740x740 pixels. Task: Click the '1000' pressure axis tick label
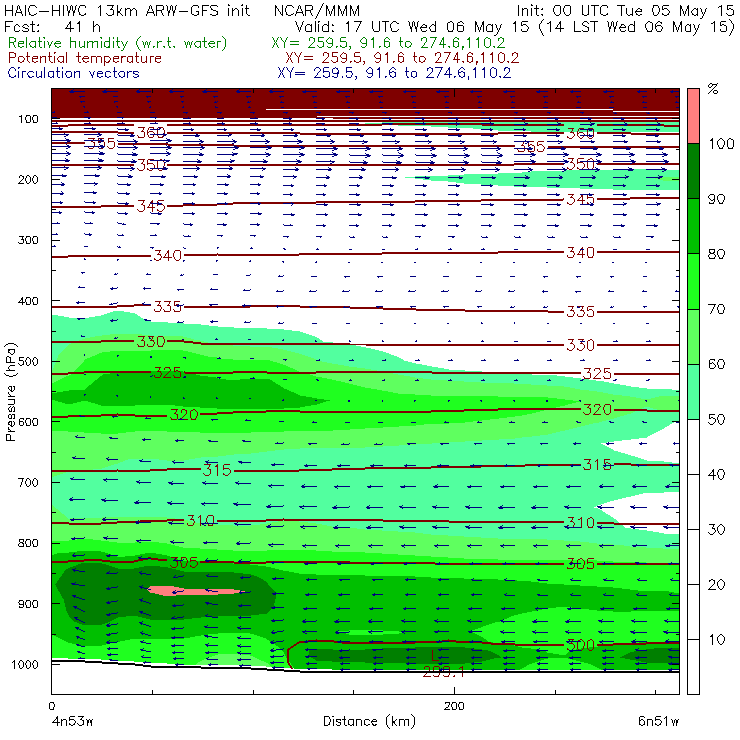(25, 664)
